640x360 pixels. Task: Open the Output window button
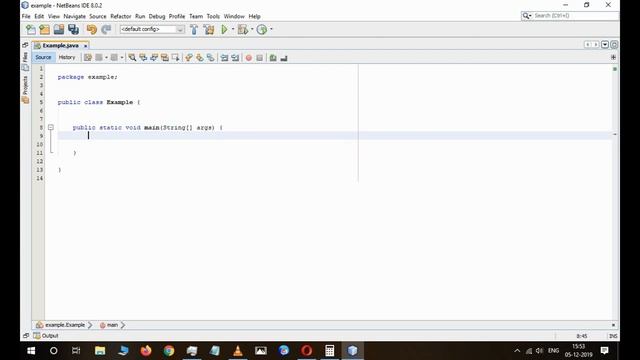tap(46, 336)
